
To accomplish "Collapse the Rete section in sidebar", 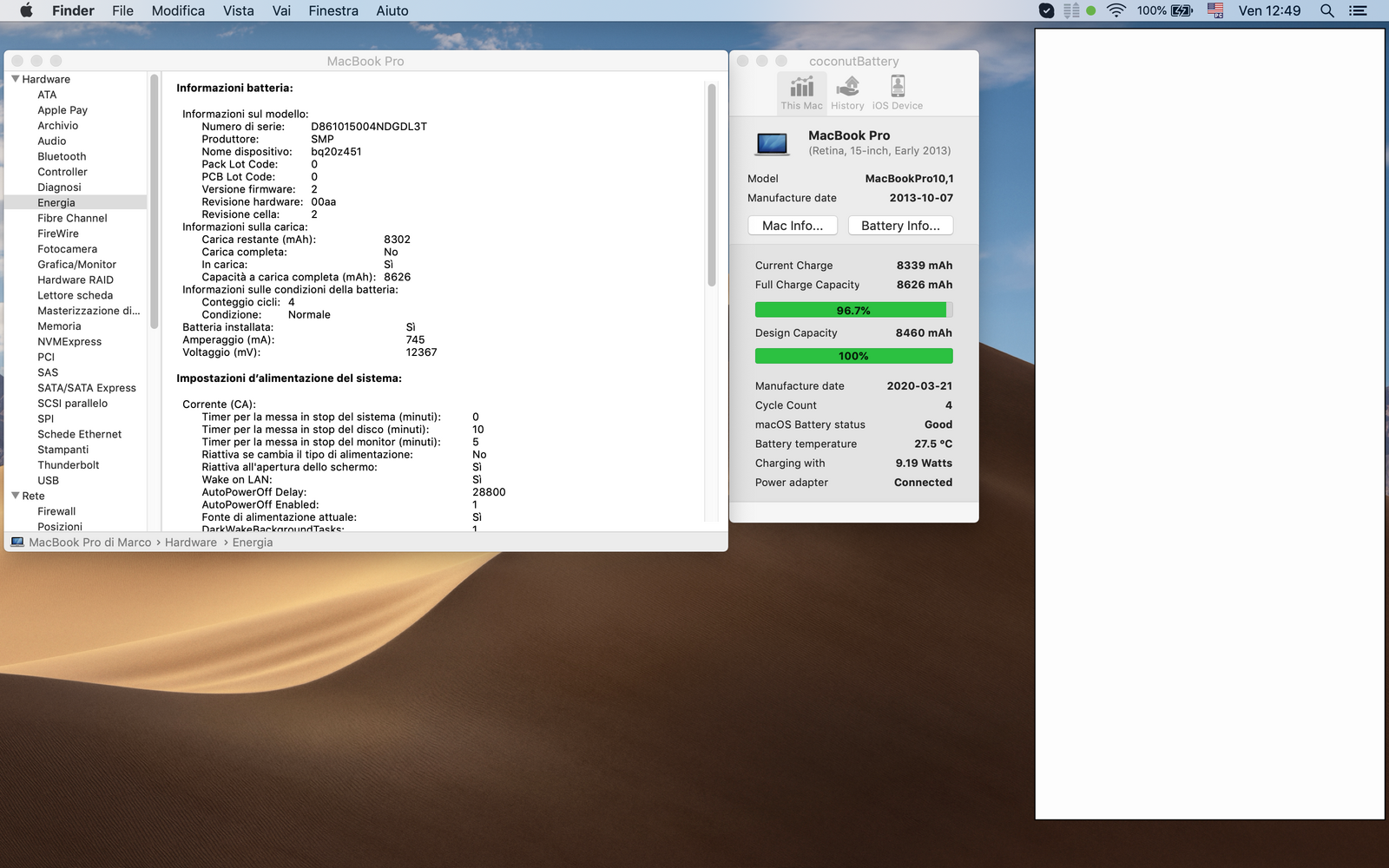I will click(15, 496).
